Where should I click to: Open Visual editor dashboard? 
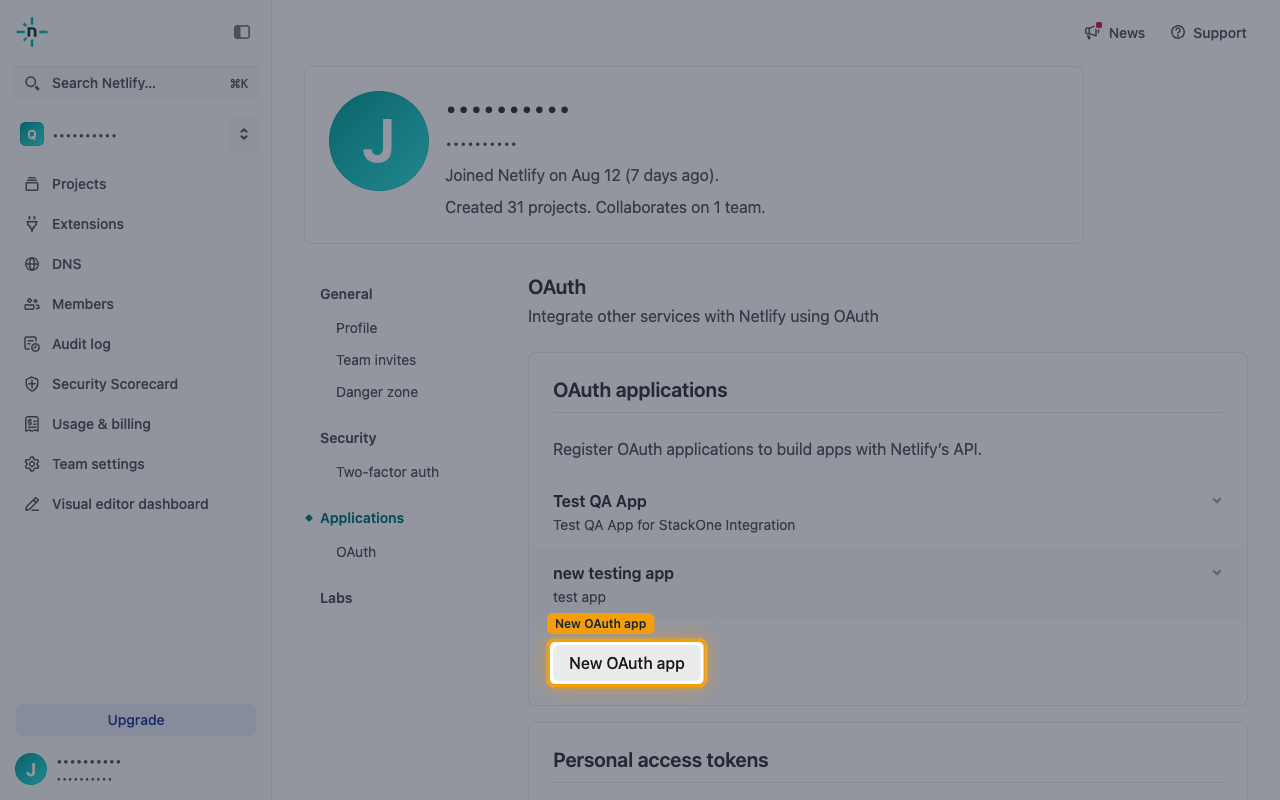pos(136,504)
